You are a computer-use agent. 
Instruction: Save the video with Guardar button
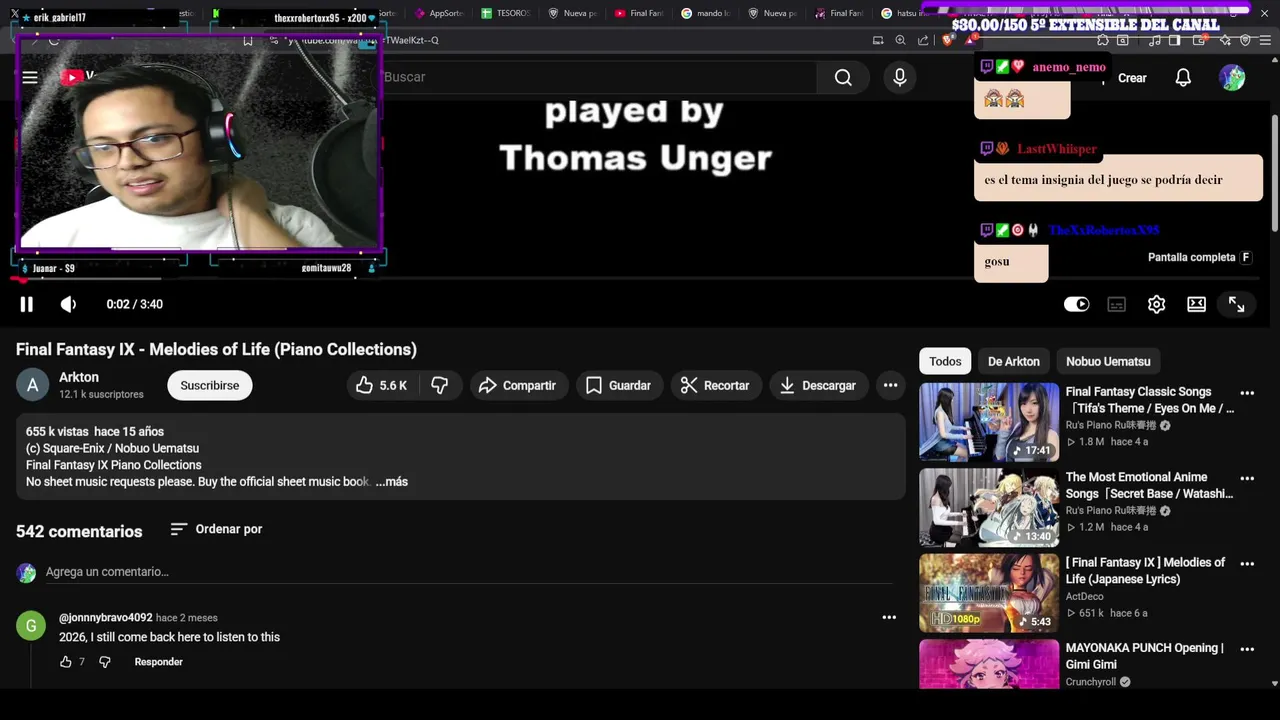pyautogui.click(x=618, y=385)
